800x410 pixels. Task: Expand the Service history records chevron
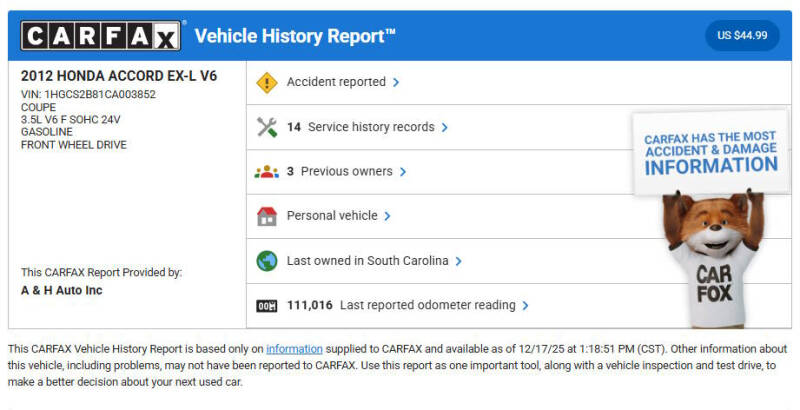coord(444,127)
